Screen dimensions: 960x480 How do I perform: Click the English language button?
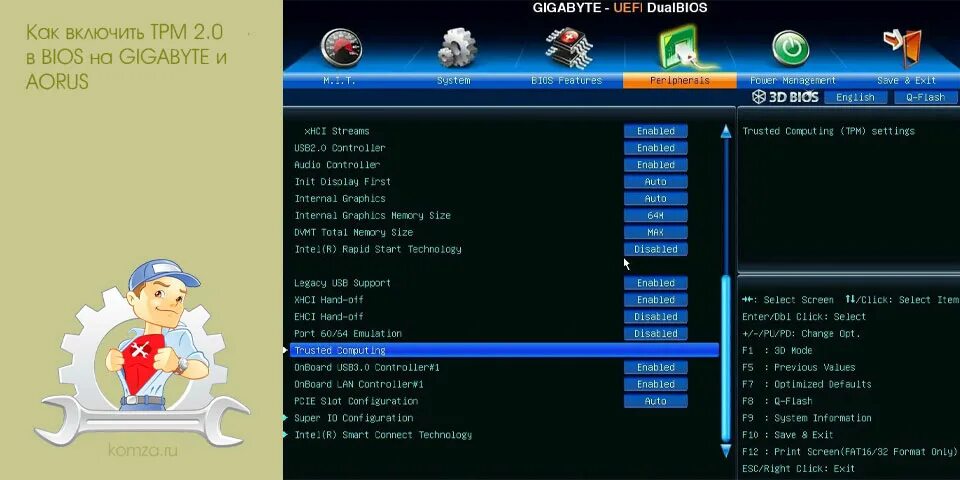click(855, 97)
